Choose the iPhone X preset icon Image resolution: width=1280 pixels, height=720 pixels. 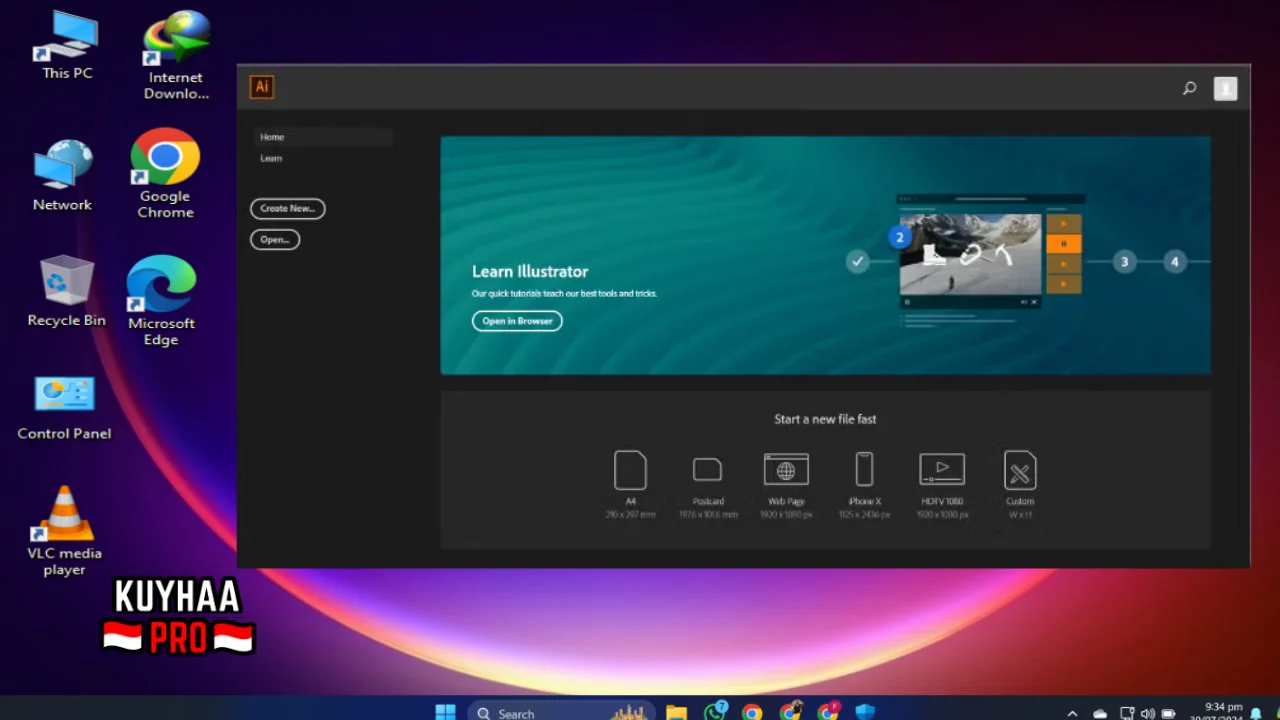click(864, 469)
